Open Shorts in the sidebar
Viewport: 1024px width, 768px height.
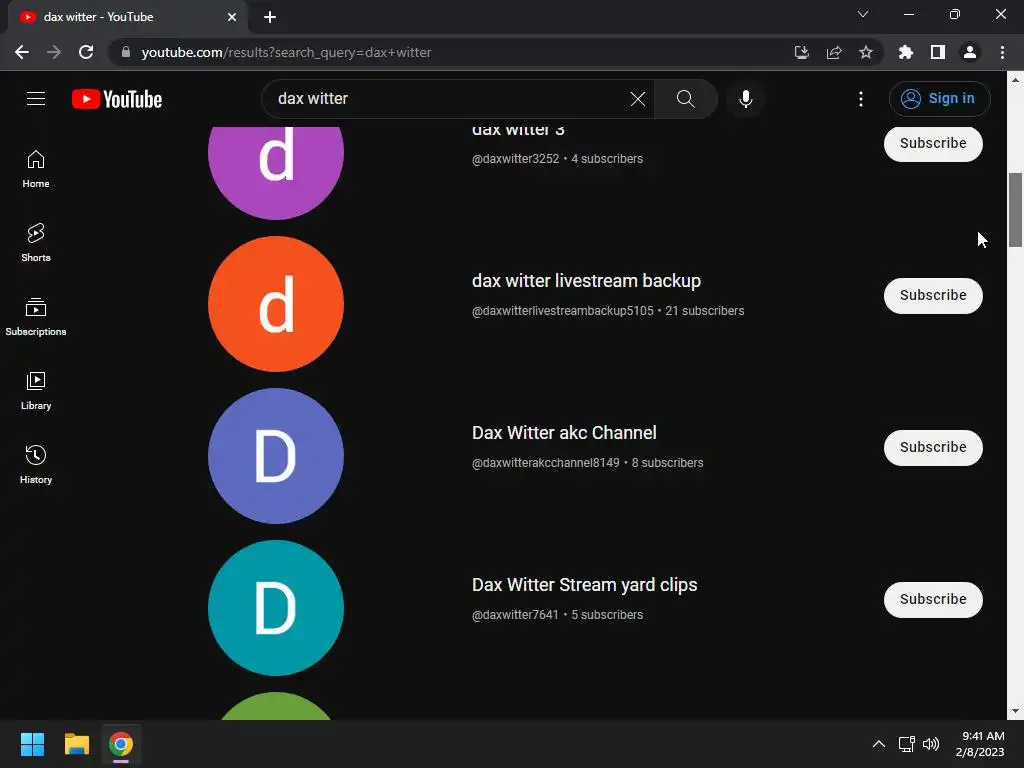(36, 243)
